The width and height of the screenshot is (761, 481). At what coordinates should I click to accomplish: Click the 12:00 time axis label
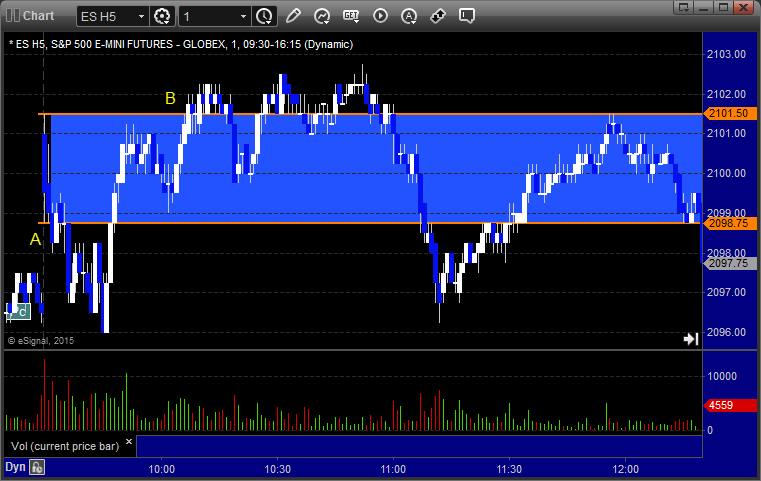[x=626, y=469]
